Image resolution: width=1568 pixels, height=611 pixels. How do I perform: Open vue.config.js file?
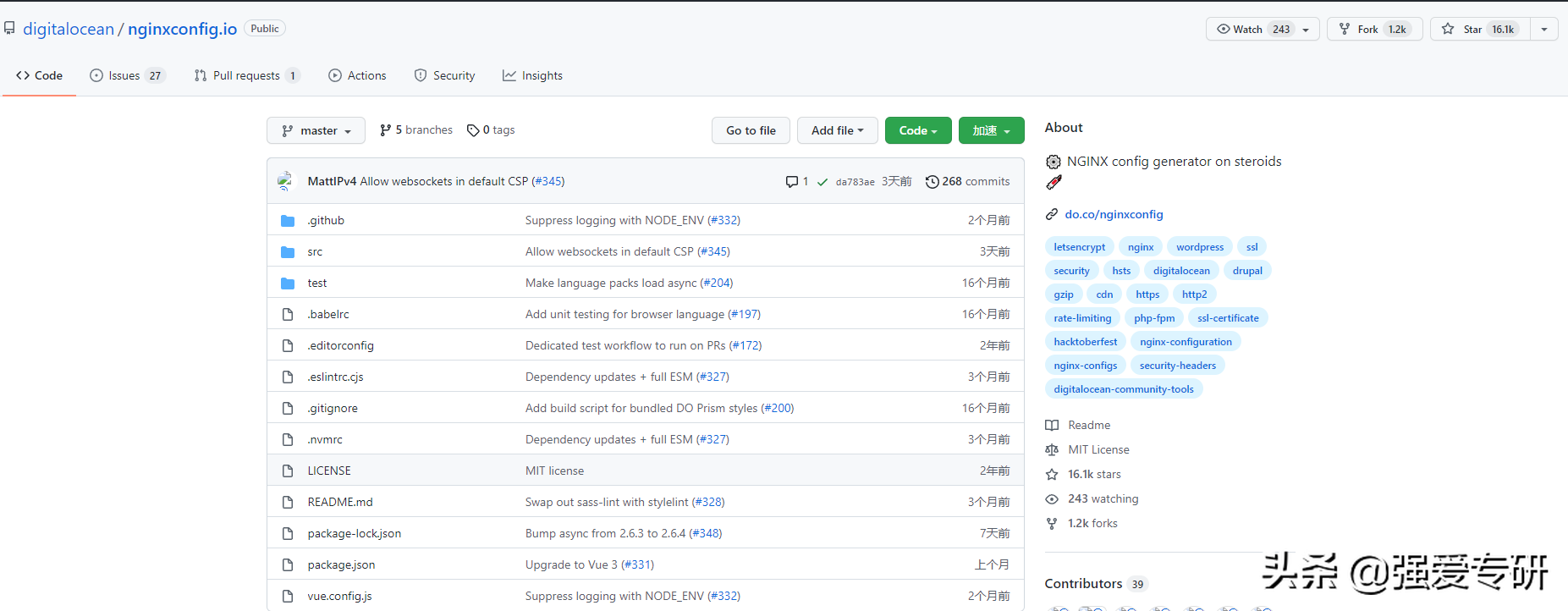(340, 597)
